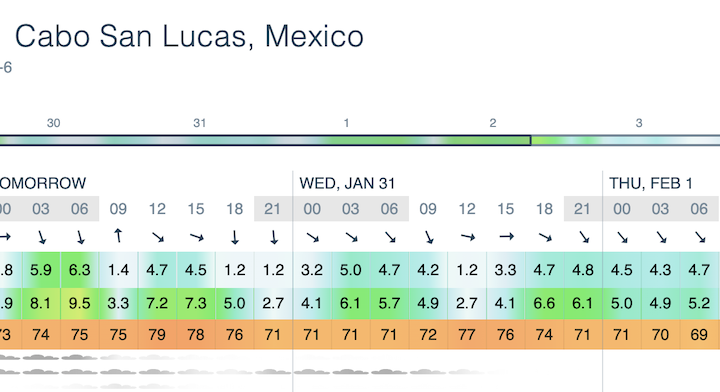Open the THU, FEB 1 day header

point(651,184)
